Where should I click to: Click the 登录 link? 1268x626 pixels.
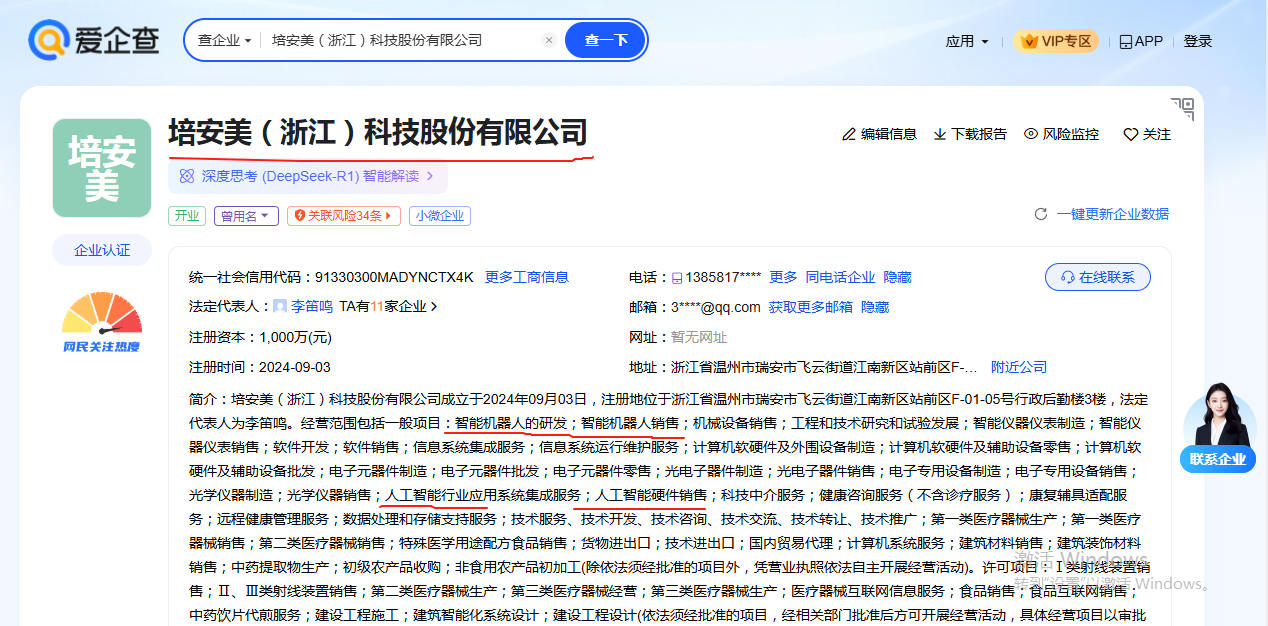click(x=1198, y=41)
